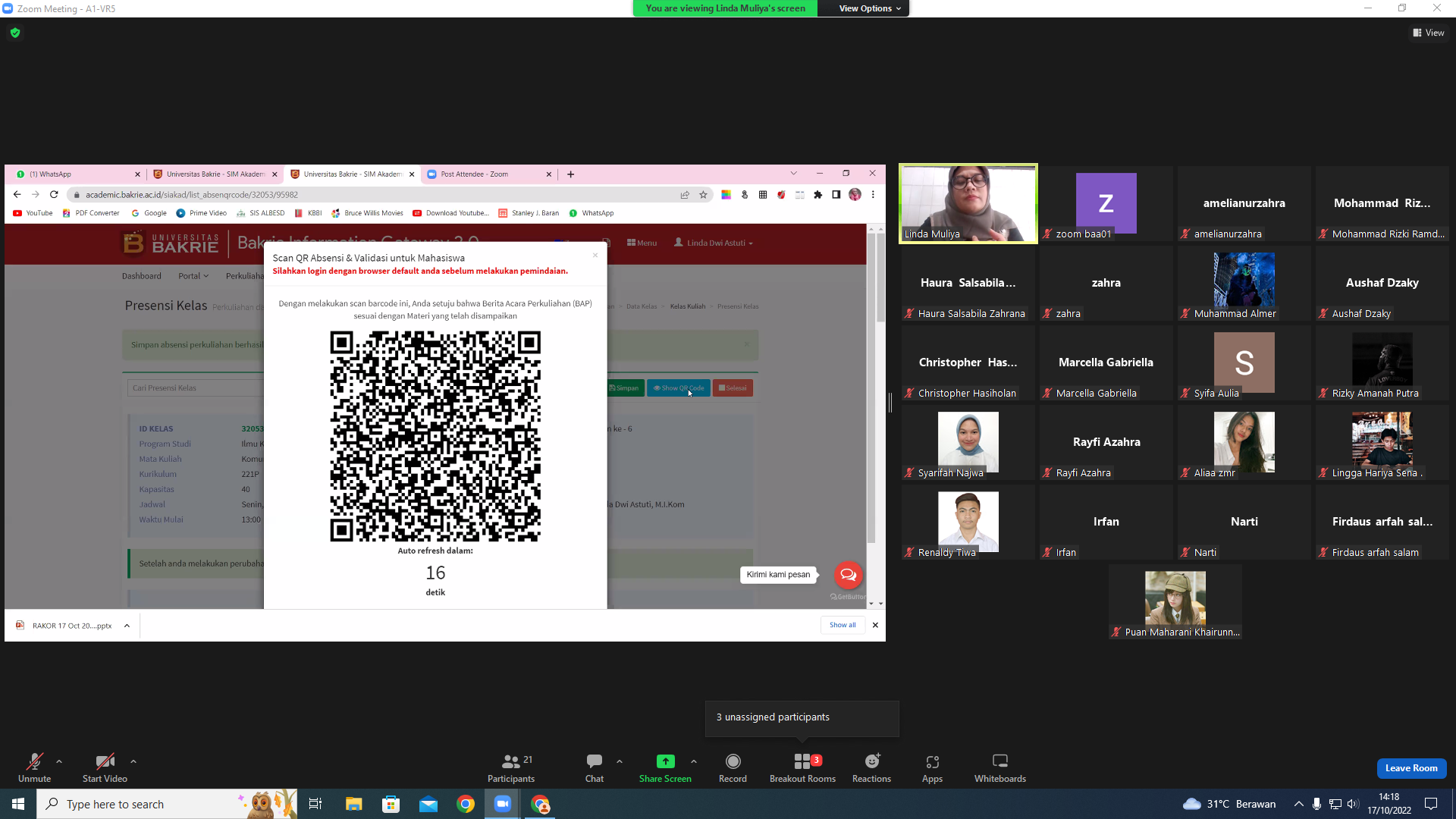Screen dimensions: 1456x819
Task: Open the RAKOR 17 Oct pptx download
Action: pos(64,626)
